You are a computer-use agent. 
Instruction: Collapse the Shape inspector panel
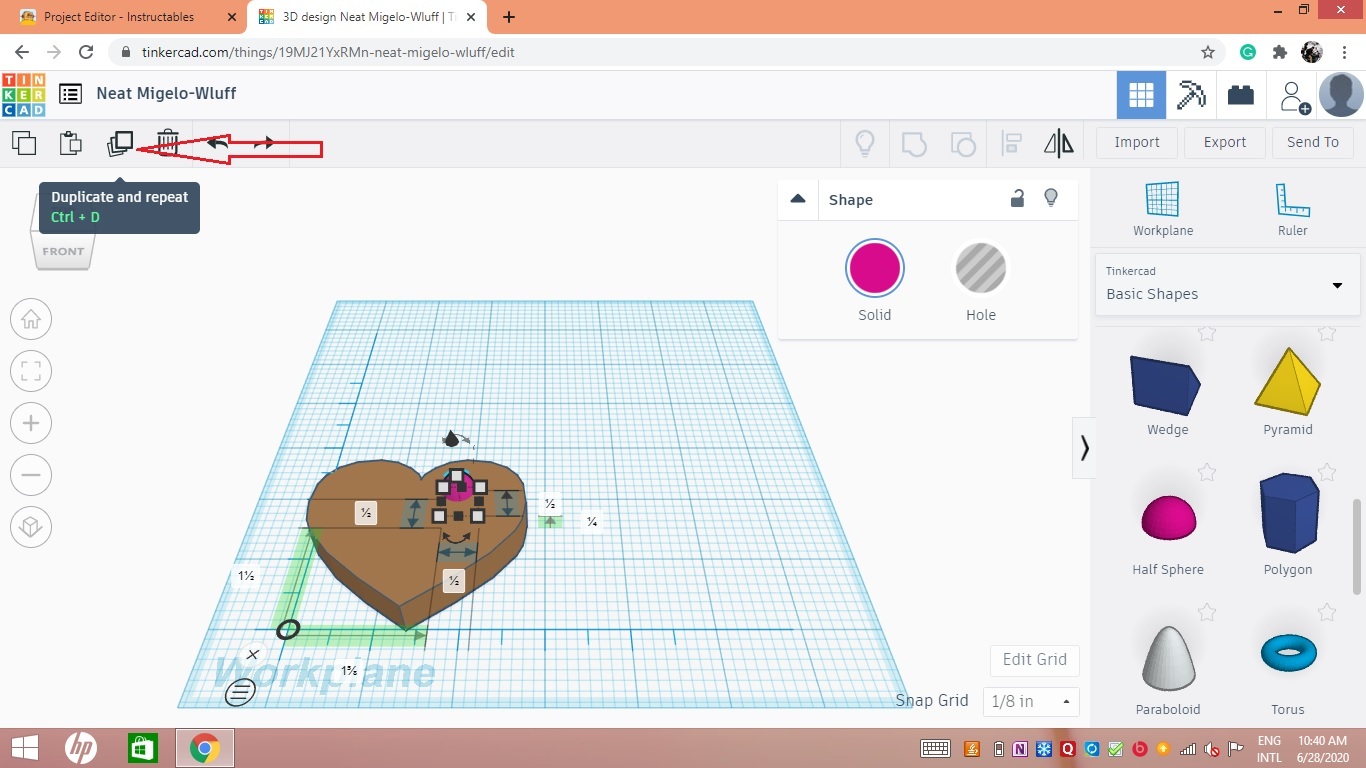(x=798, y=198)
